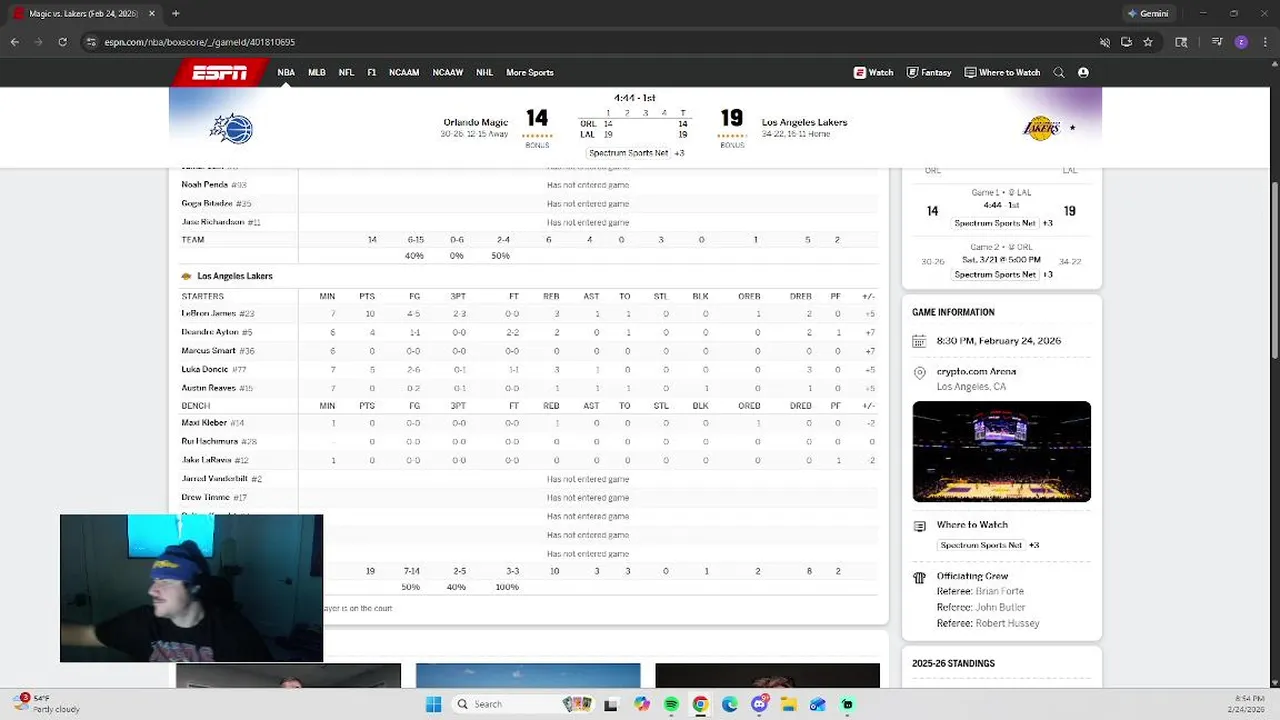Click referee name Brian Forte
Image resolution: width=1280 pixels, height=720 pixels.
click(999, 591)
